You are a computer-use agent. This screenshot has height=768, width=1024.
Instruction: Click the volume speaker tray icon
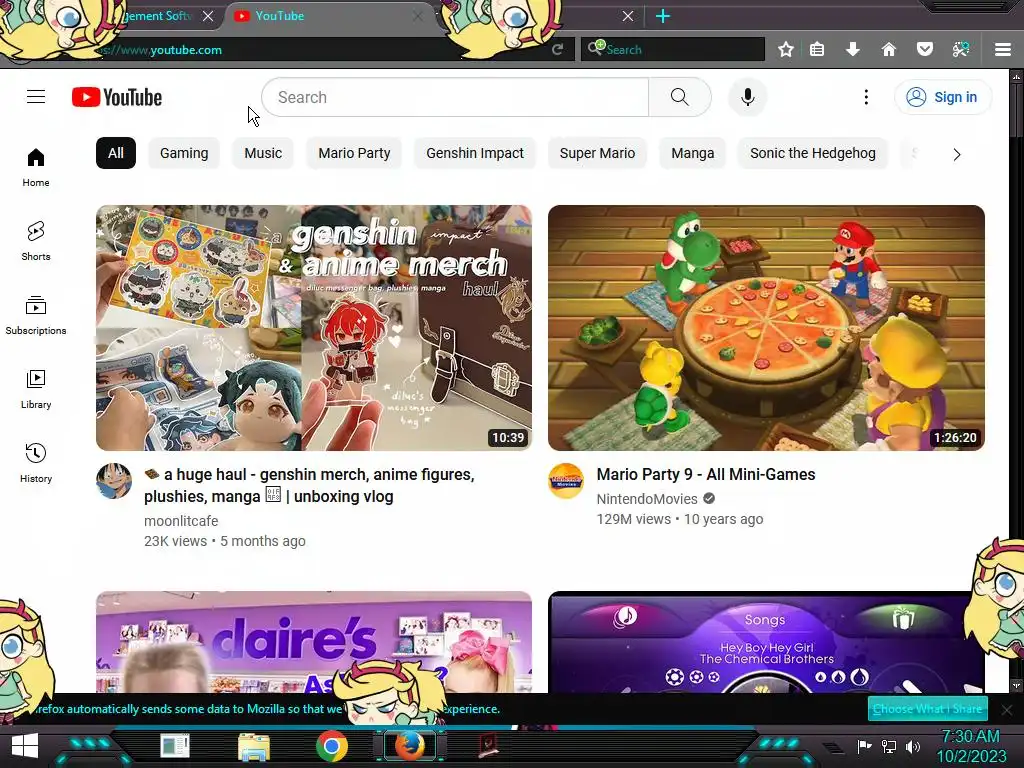coord(913,746)
